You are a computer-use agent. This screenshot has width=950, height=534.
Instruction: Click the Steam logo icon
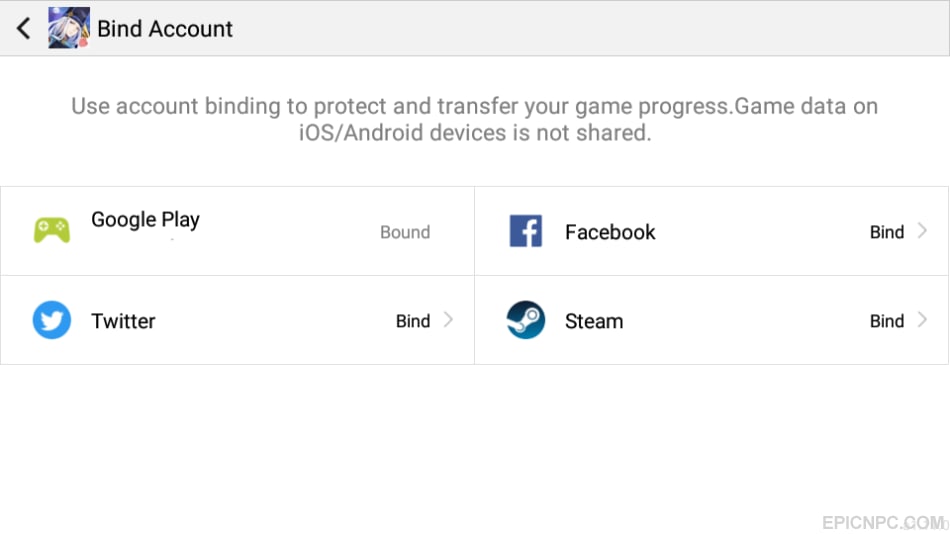[x=526, y=320]
